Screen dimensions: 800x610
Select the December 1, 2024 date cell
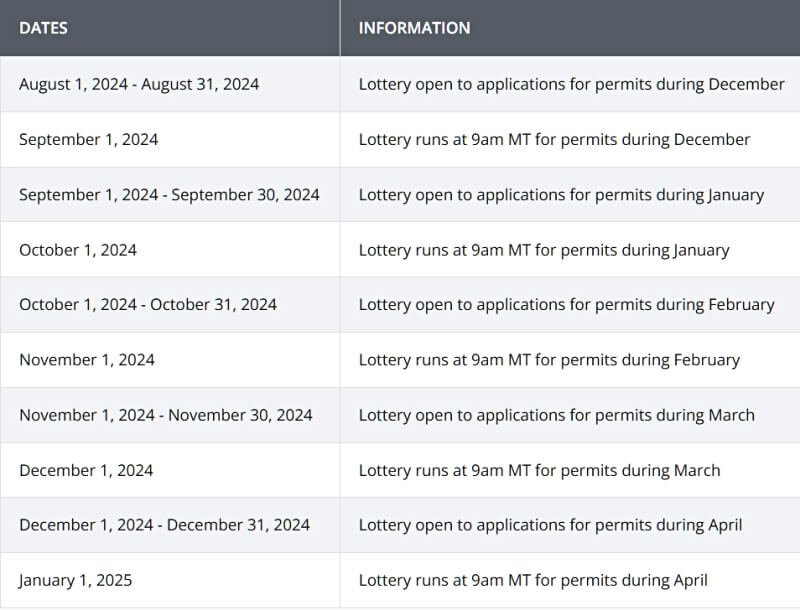click(86, 470)
